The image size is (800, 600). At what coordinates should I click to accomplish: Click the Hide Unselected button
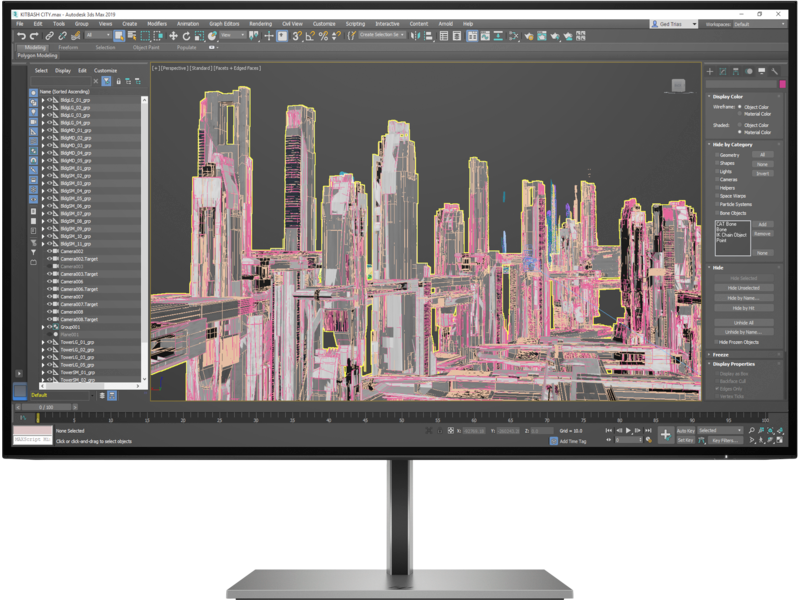pos(744,288)
